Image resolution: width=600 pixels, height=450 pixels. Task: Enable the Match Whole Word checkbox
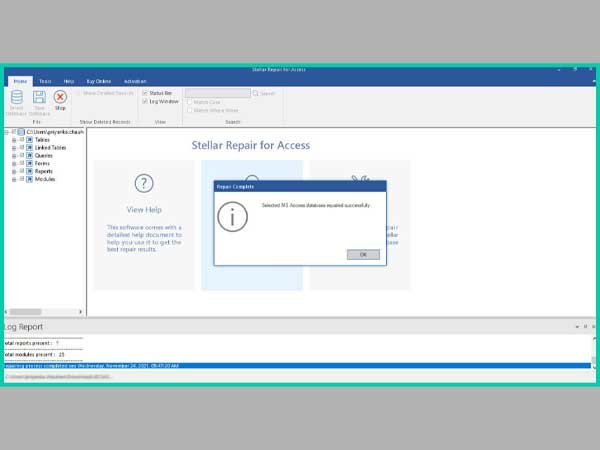click(x=189, y=110)
